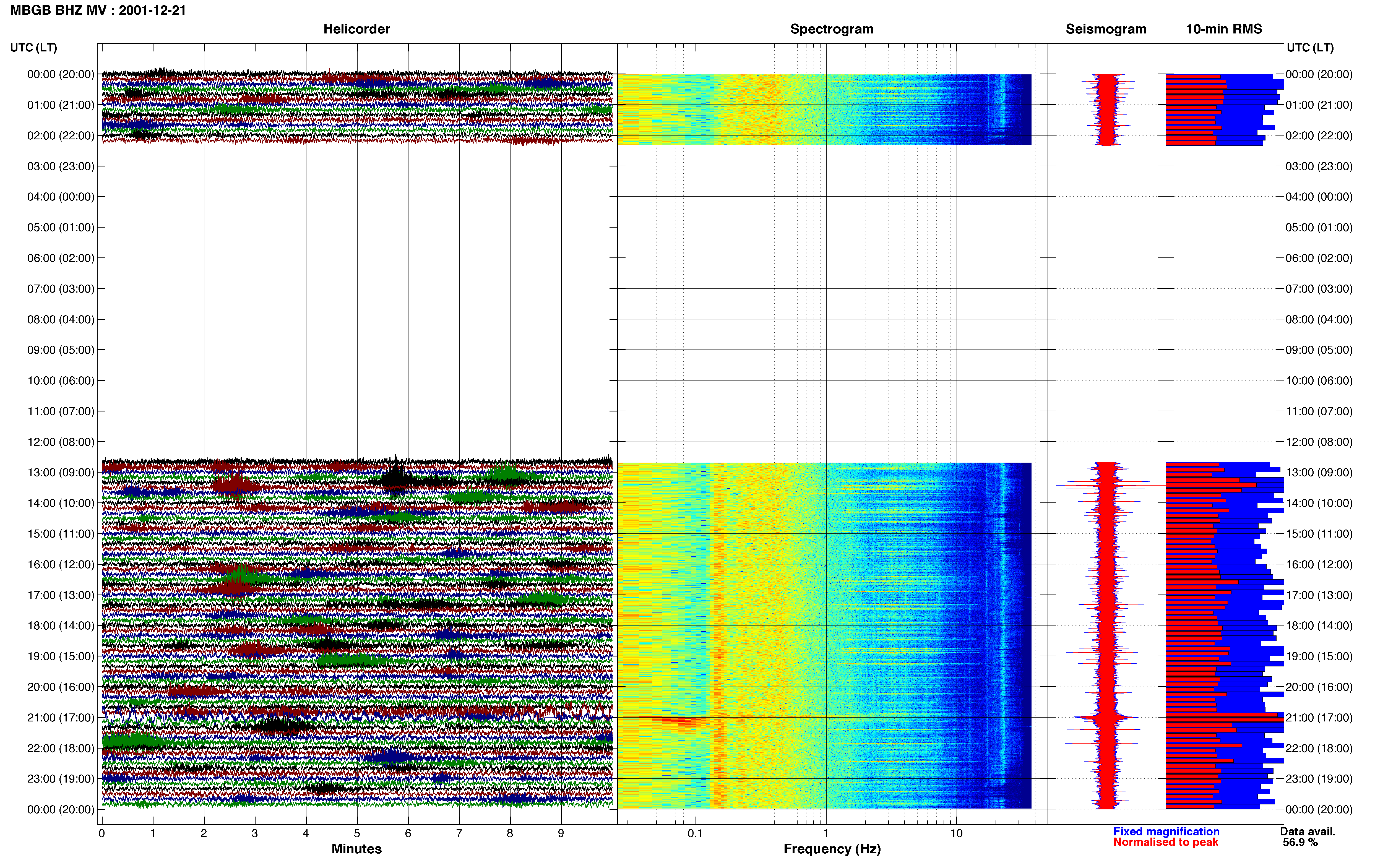
Task: Click the left '13:00 (09:00)' time label
Action: pyautogui.click(x=61, y=473)
